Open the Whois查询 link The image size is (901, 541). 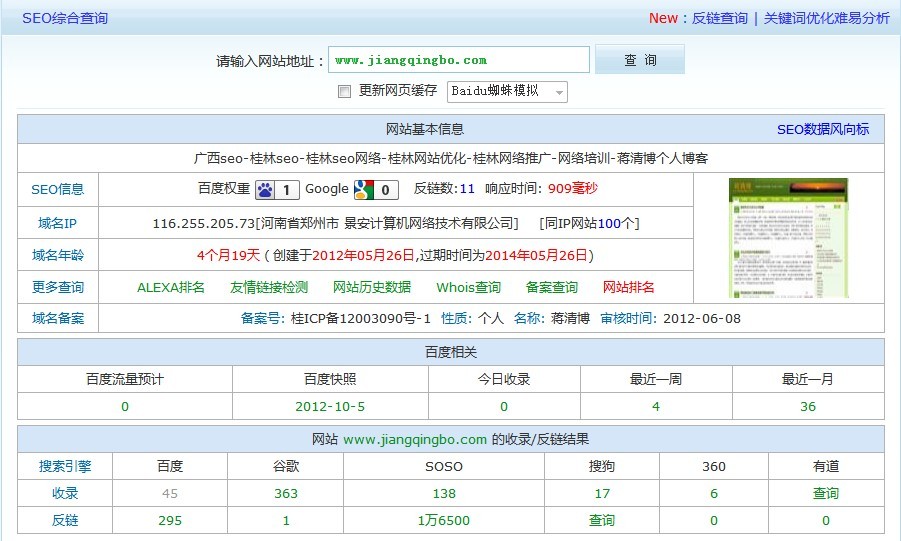click(468, 287)
